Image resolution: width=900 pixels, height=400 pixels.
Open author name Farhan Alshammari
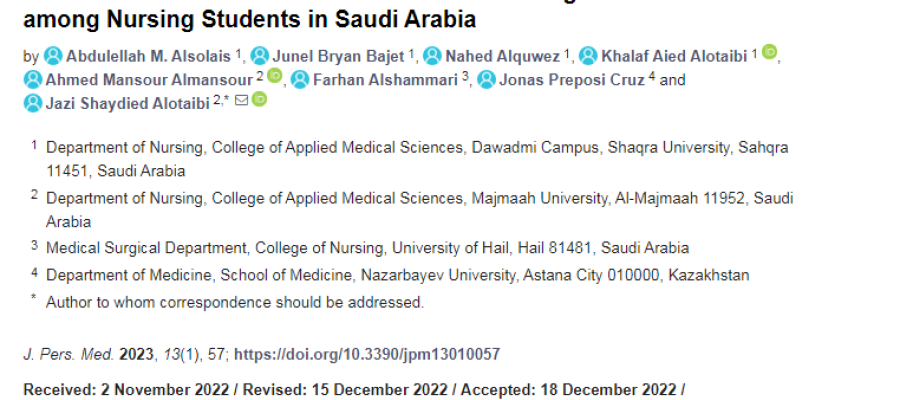coord(385,80)
